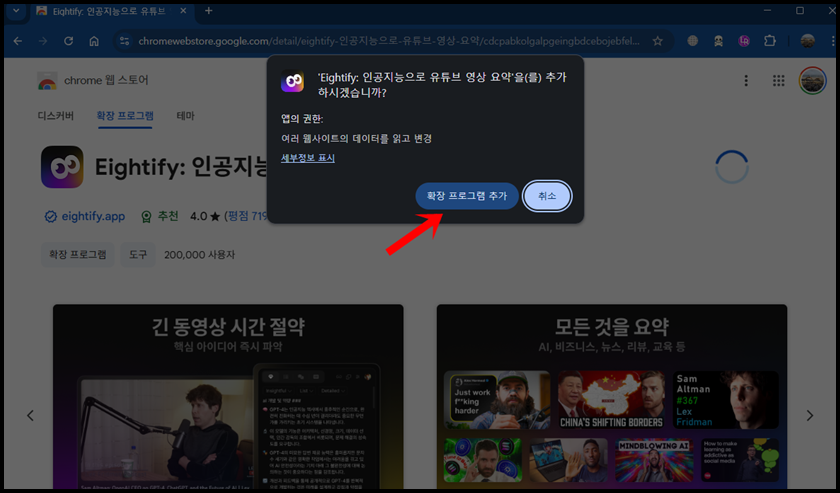Click the 확장 프로그램 category chip
840x493 pixels.
pyautogui.click(x=78, y=255)
